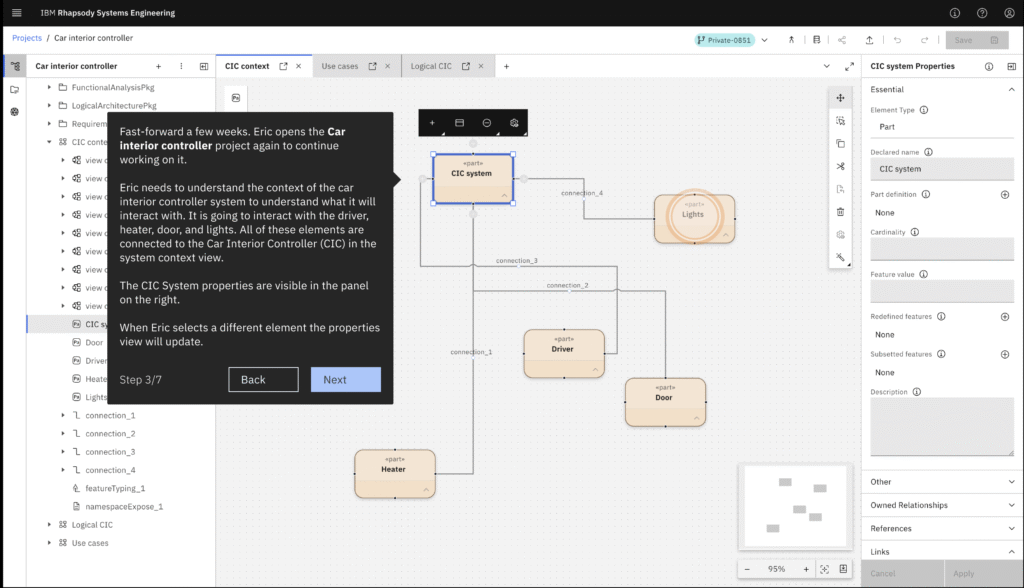Open the tree panel kebab menu

181,66
